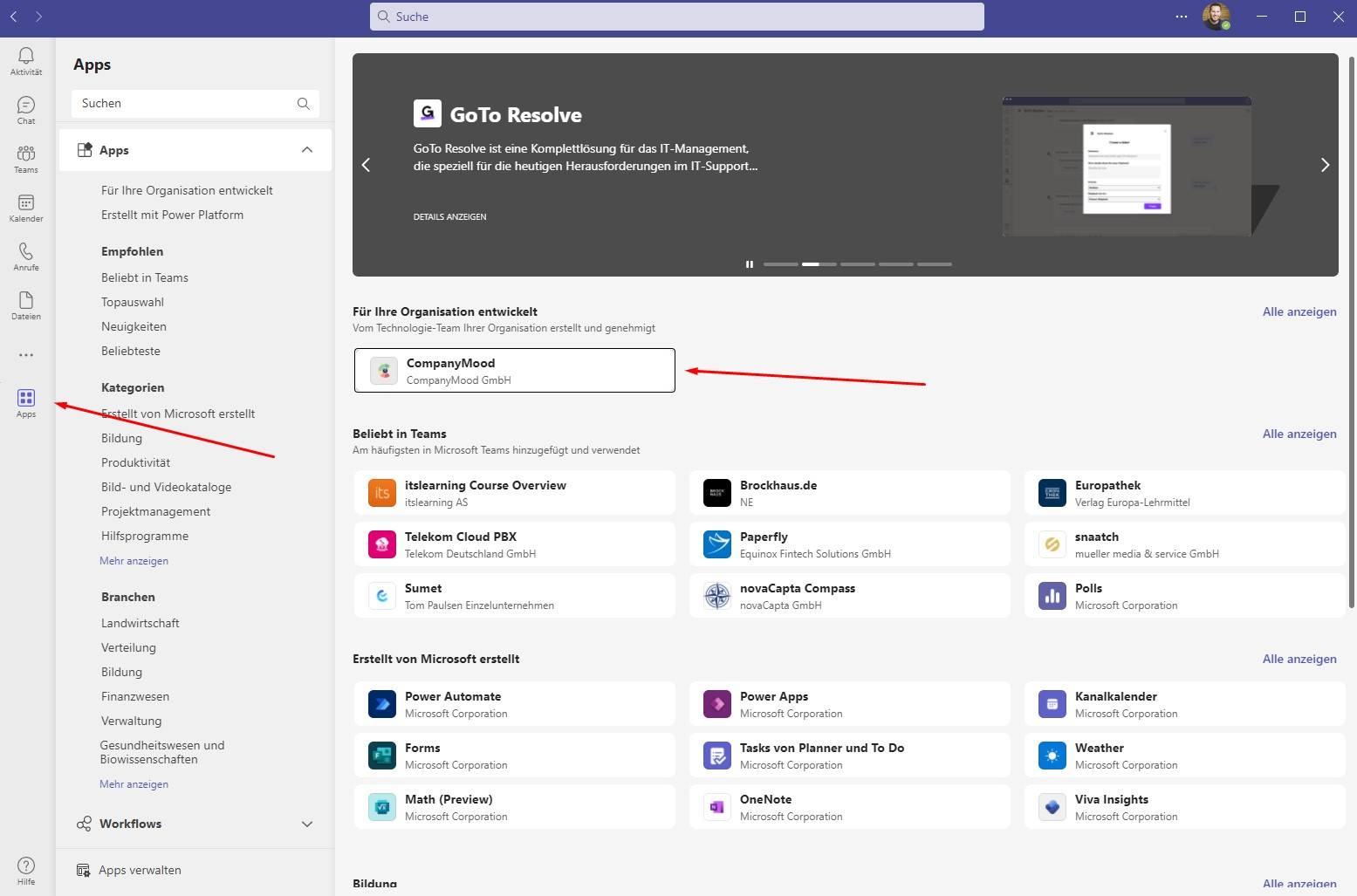The width and height of the screenshot is (1357, 896).
Task: Click Alle anzeigen for Für Ihre Organisation entwickelt
Action: point(1299,311)
